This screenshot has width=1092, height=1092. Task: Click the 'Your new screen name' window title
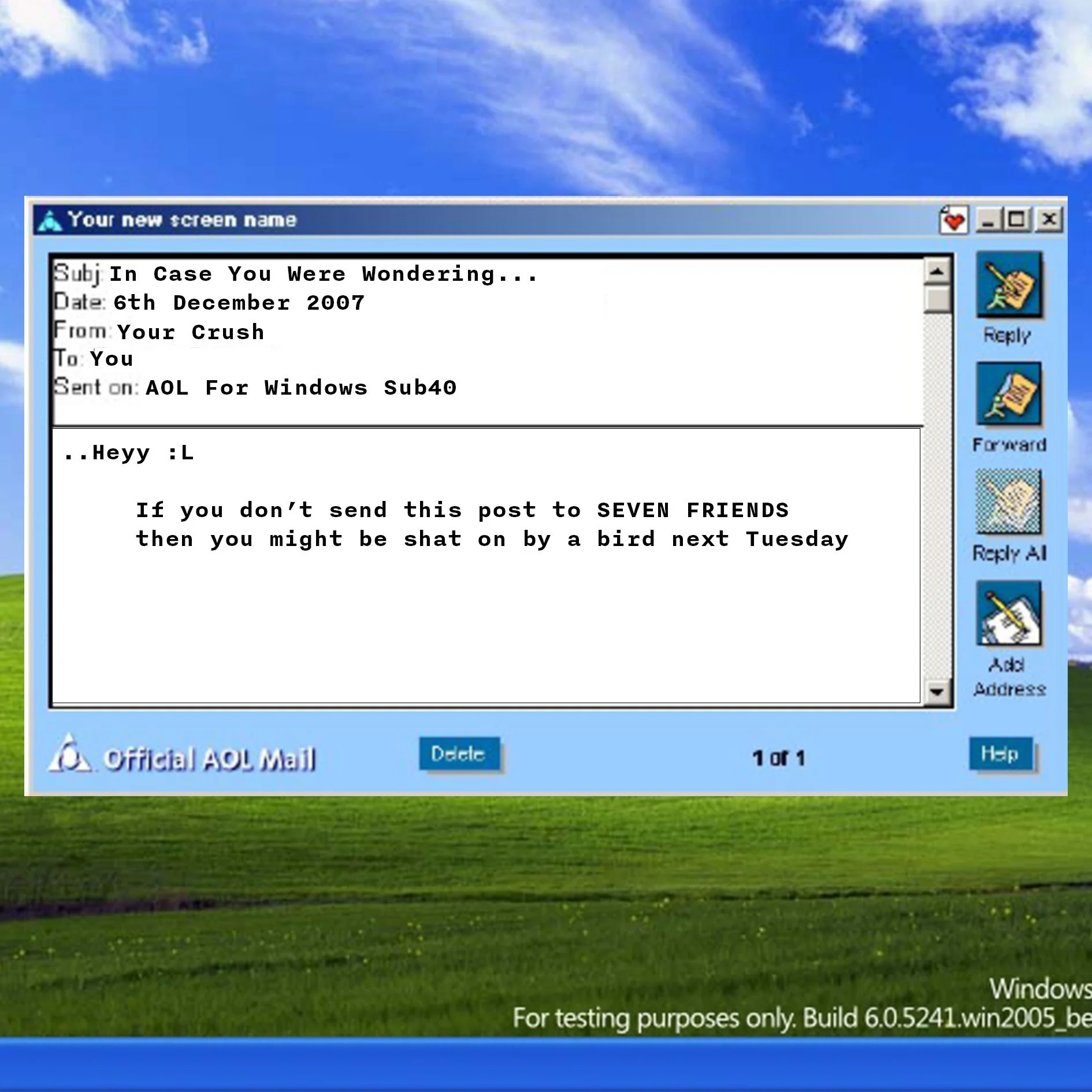[182, 220]
